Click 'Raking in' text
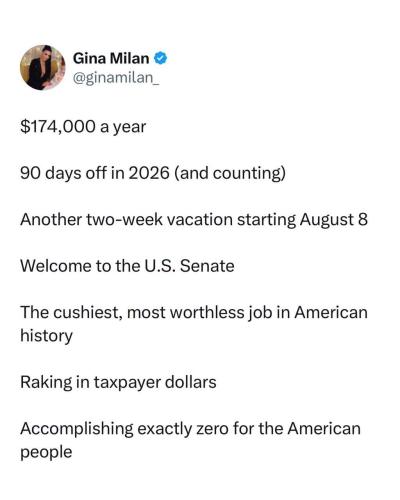400x500 pixels. tap(55, 382)
